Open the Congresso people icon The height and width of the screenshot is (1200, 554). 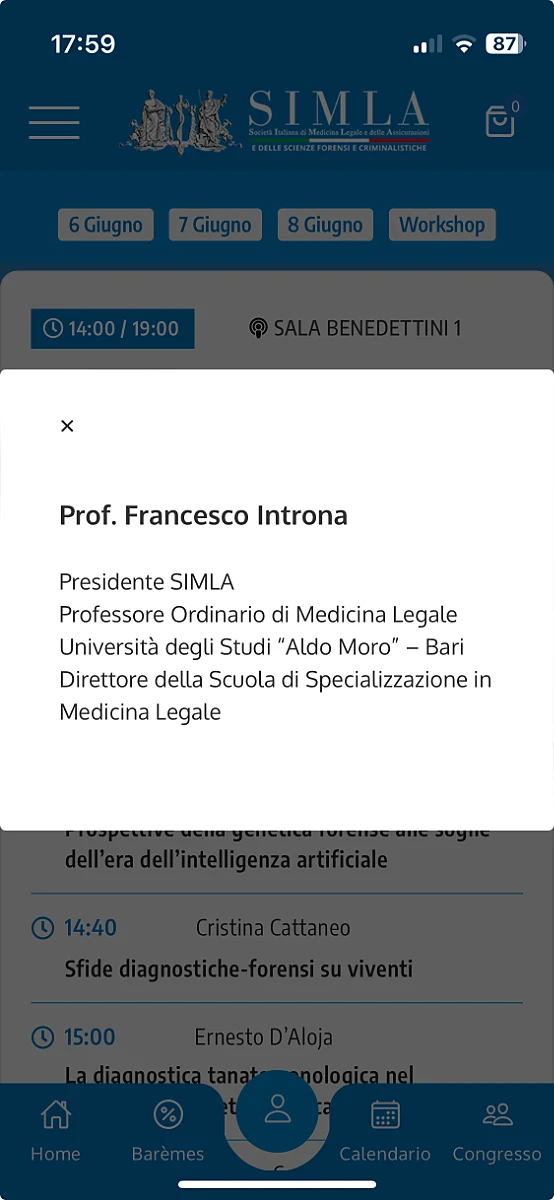pos(497,1114)
